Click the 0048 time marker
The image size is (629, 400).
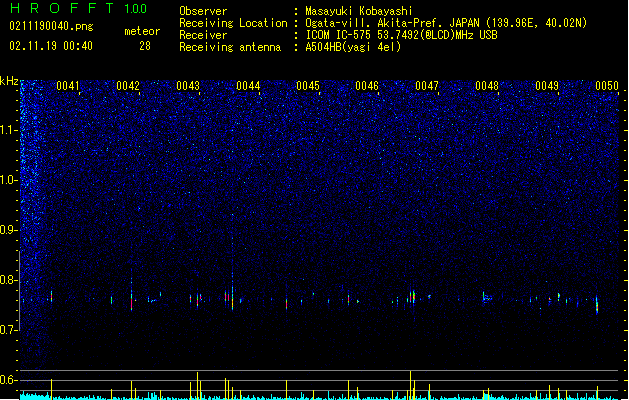487,86
